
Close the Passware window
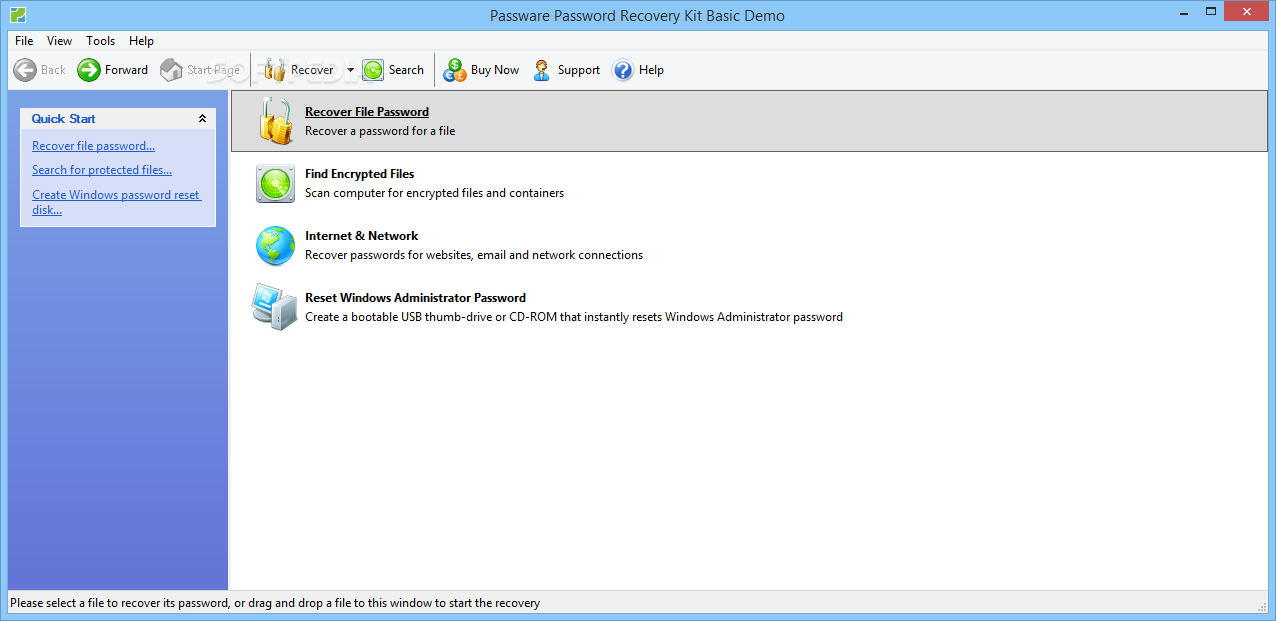(x=1248, y=12)
